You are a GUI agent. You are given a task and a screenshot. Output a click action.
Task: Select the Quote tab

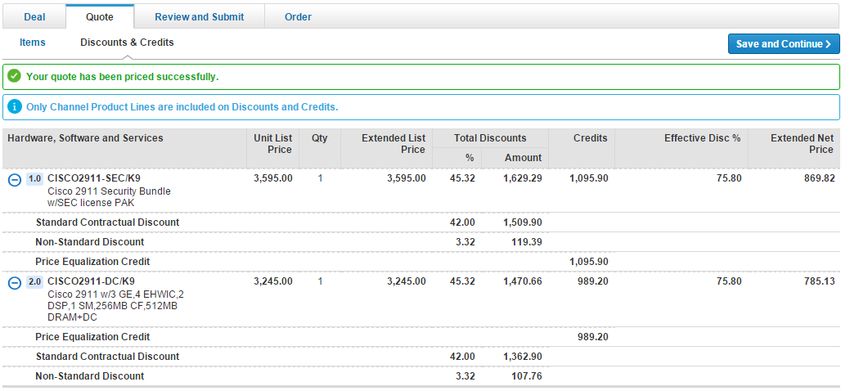point(100,17)
